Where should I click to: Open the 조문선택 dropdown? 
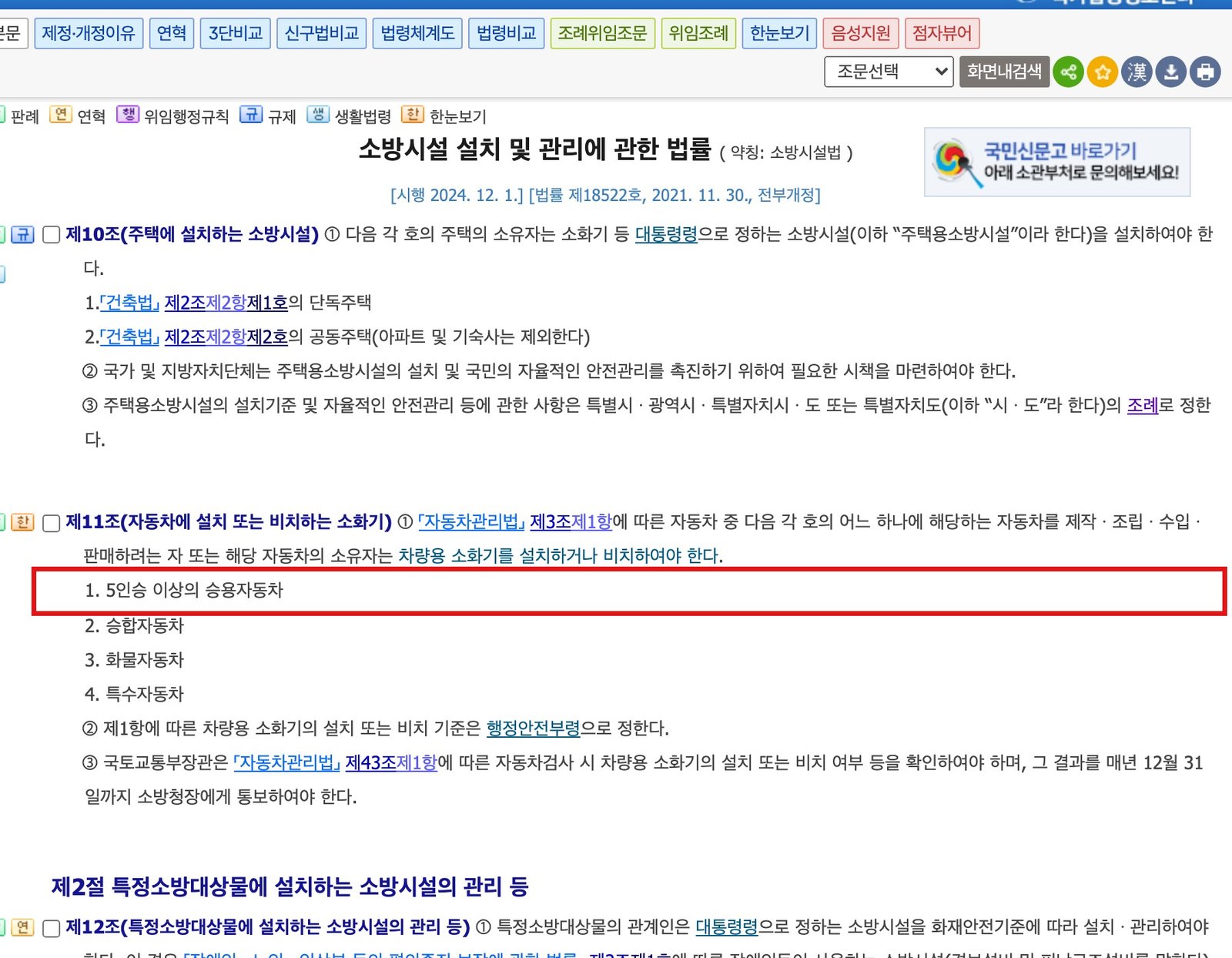tap(889, 72)
